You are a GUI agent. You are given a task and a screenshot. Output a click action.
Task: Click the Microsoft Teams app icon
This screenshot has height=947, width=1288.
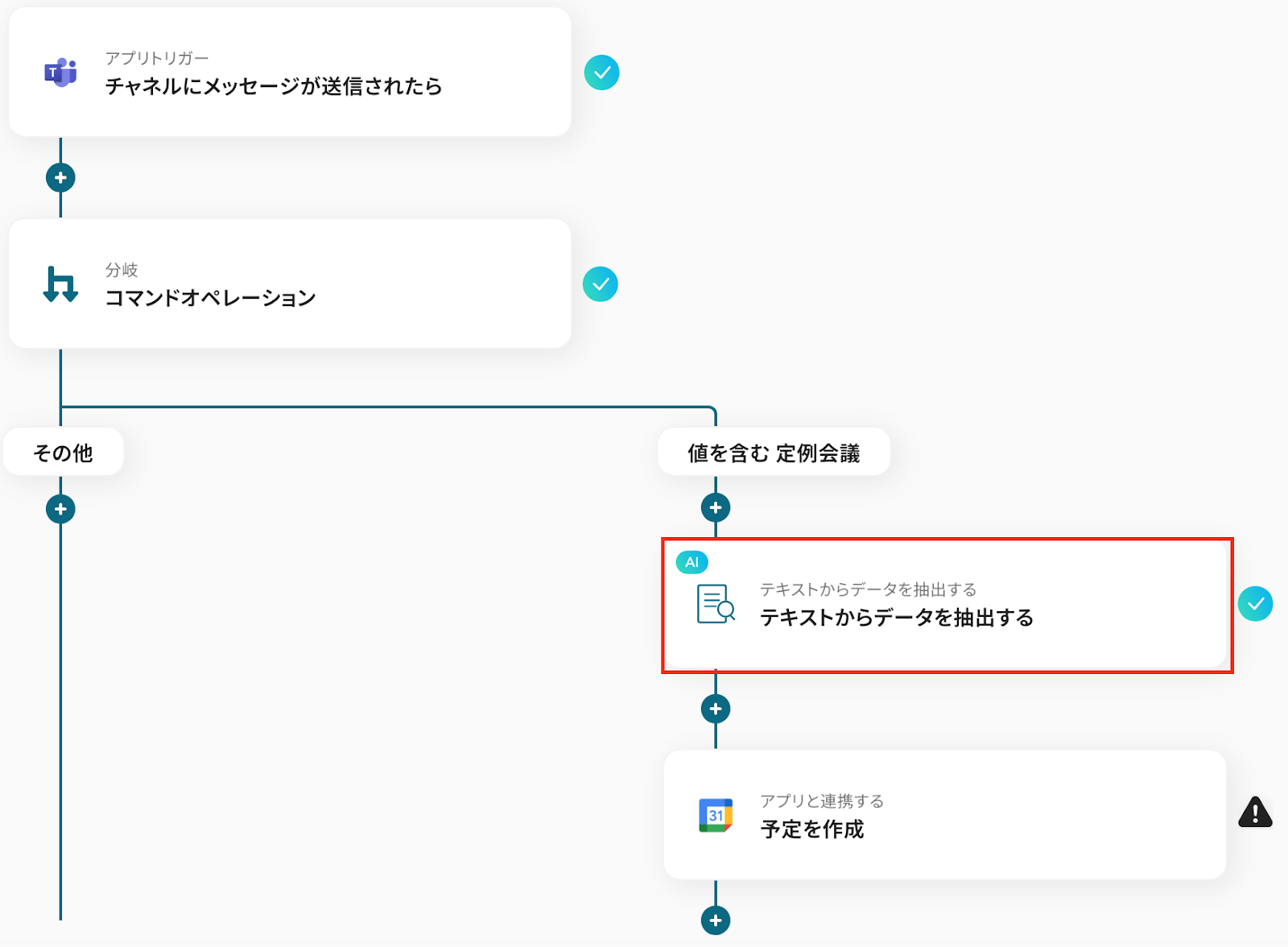click(x=60, y=72)
